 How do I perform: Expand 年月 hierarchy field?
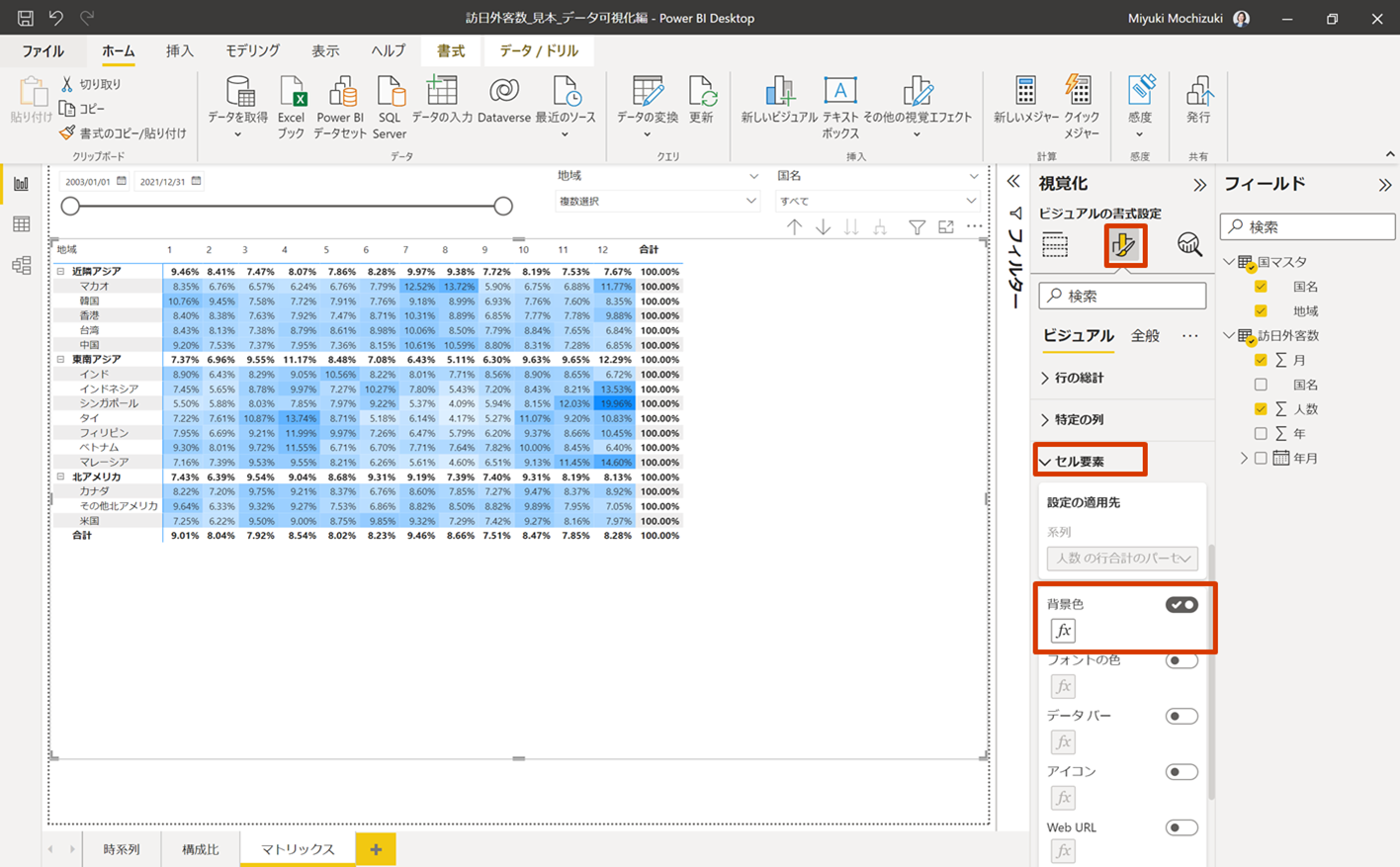pyautogui.click(x=1244, y=458)
